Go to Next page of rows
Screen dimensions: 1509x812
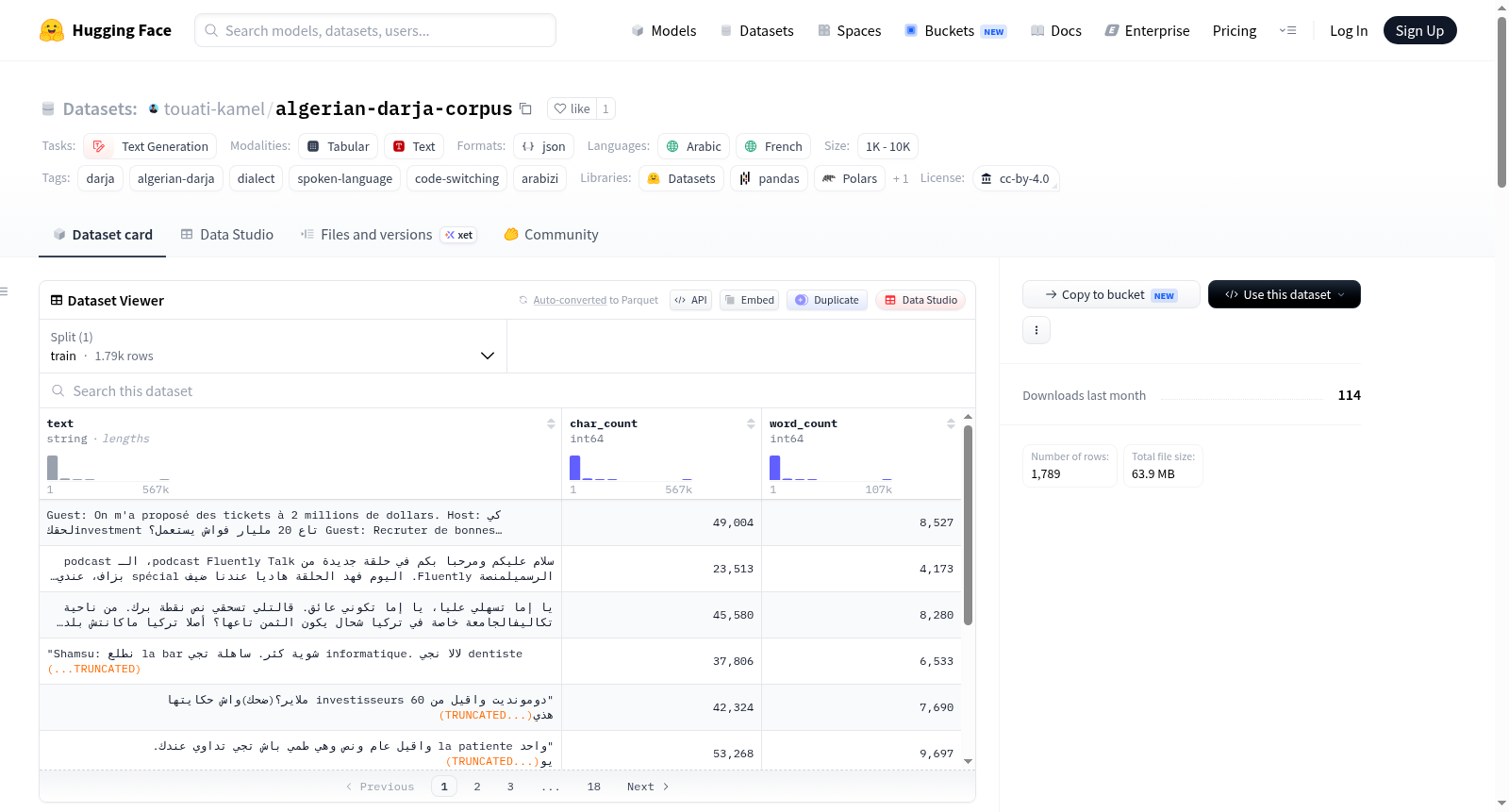click(x=648, y=787)
